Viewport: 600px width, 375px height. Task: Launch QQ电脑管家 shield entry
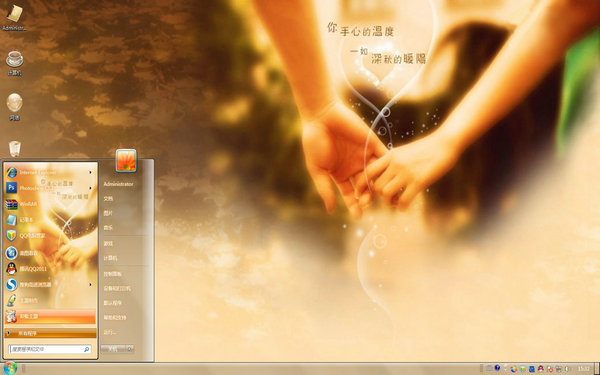point(50,235)
